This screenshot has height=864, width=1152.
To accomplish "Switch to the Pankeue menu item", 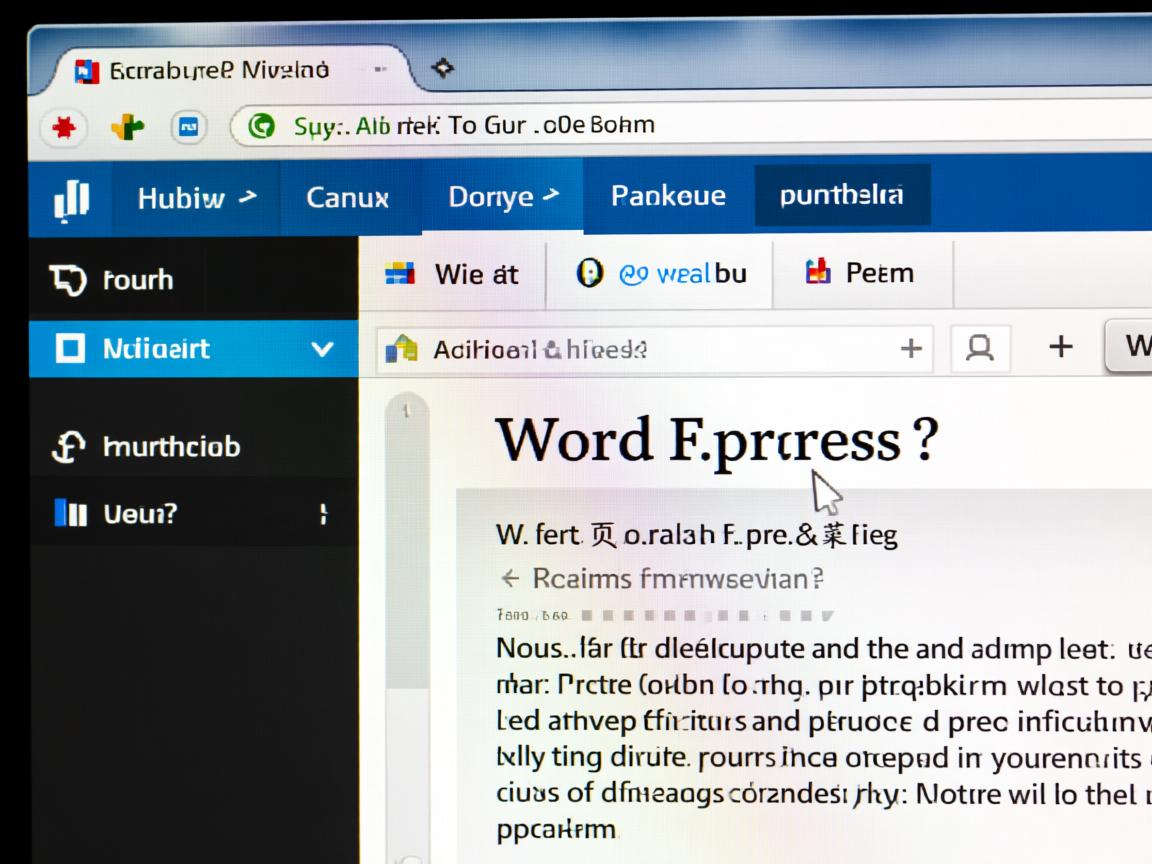I will [x=666, y=196].
